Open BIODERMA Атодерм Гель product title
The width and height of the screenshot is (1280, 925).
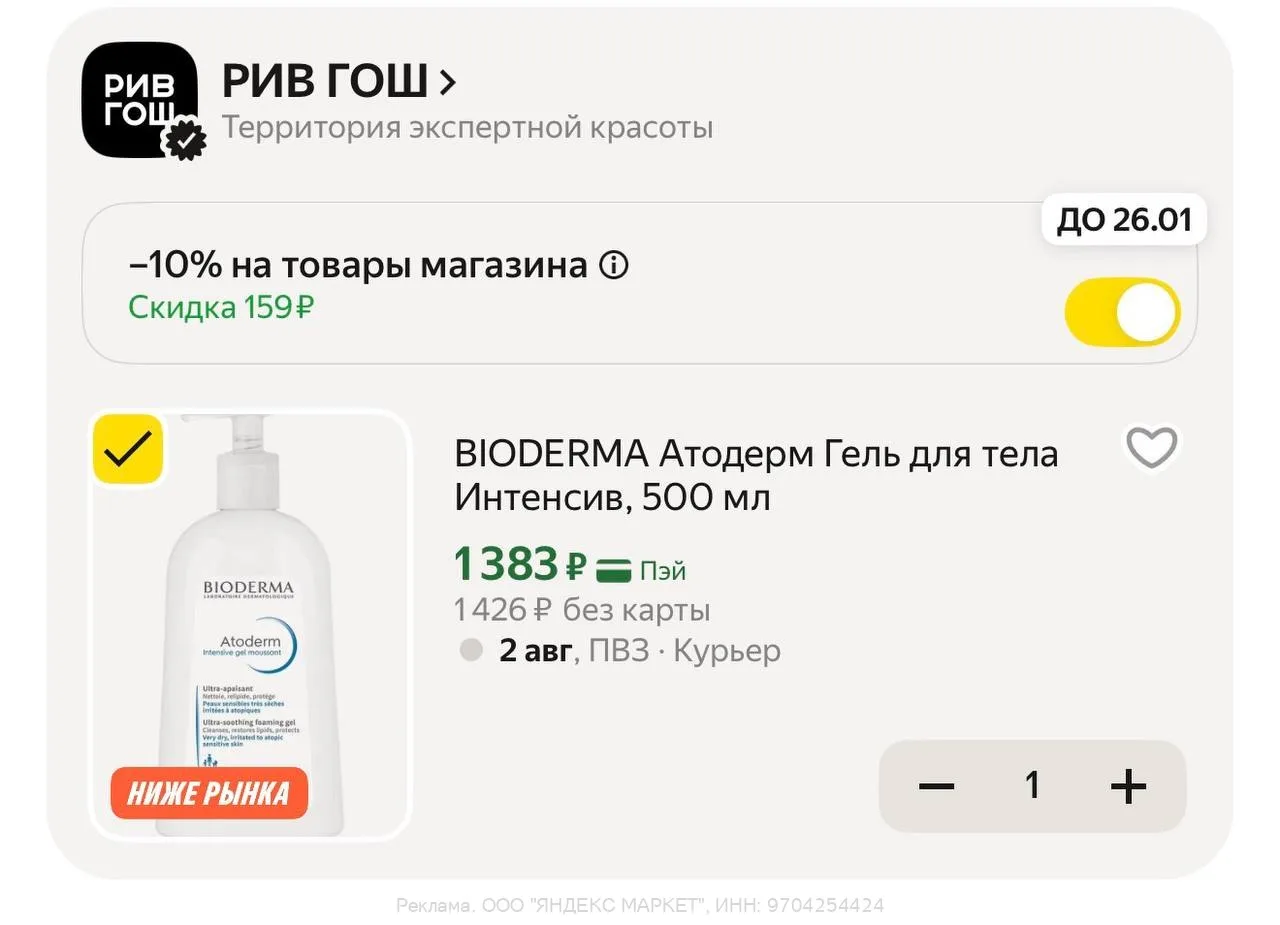click(x=756, y=475)
